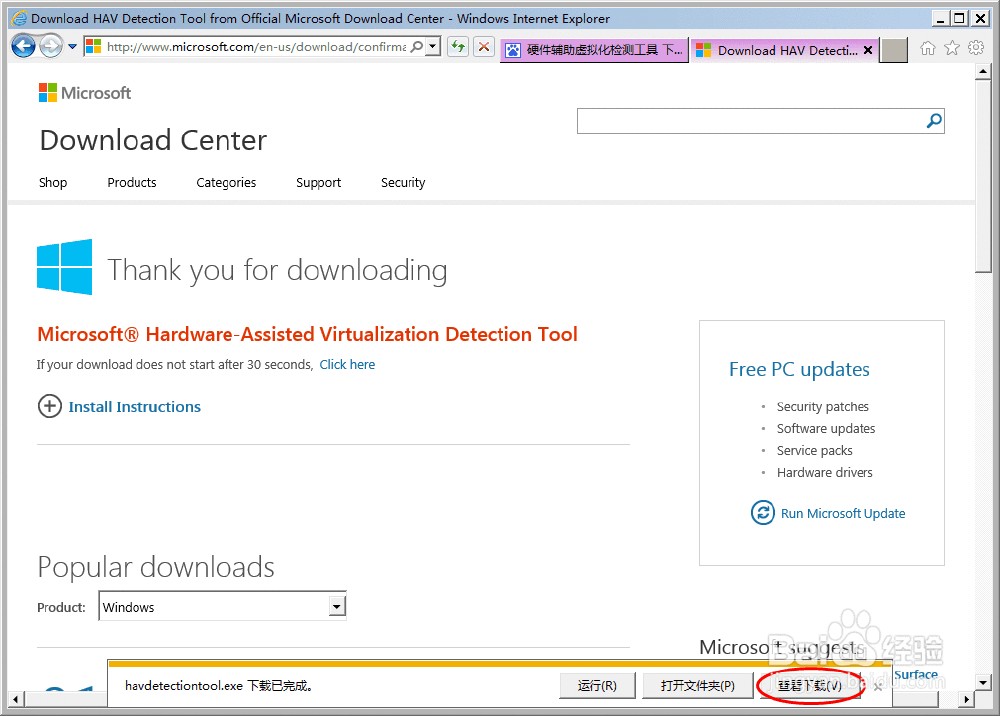1000x716 pixels.
Task: Click 'Software updates' list item
Action: [826, 428]
